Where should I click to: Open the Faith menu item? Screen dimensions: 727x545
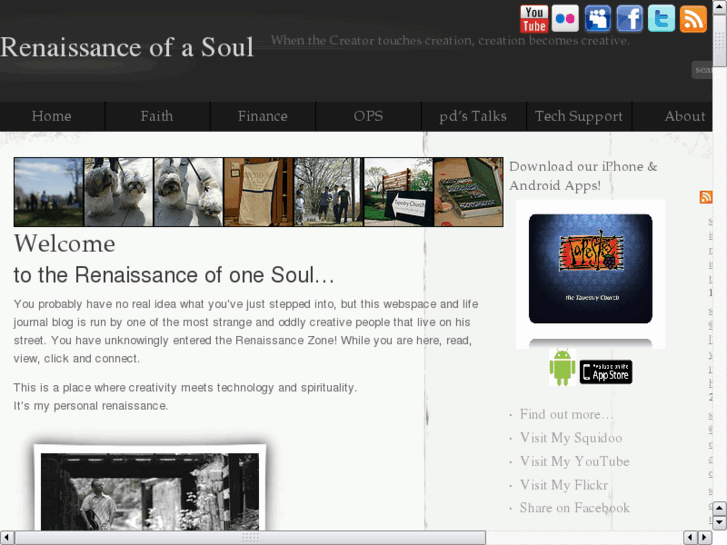[x=157, y=116]
